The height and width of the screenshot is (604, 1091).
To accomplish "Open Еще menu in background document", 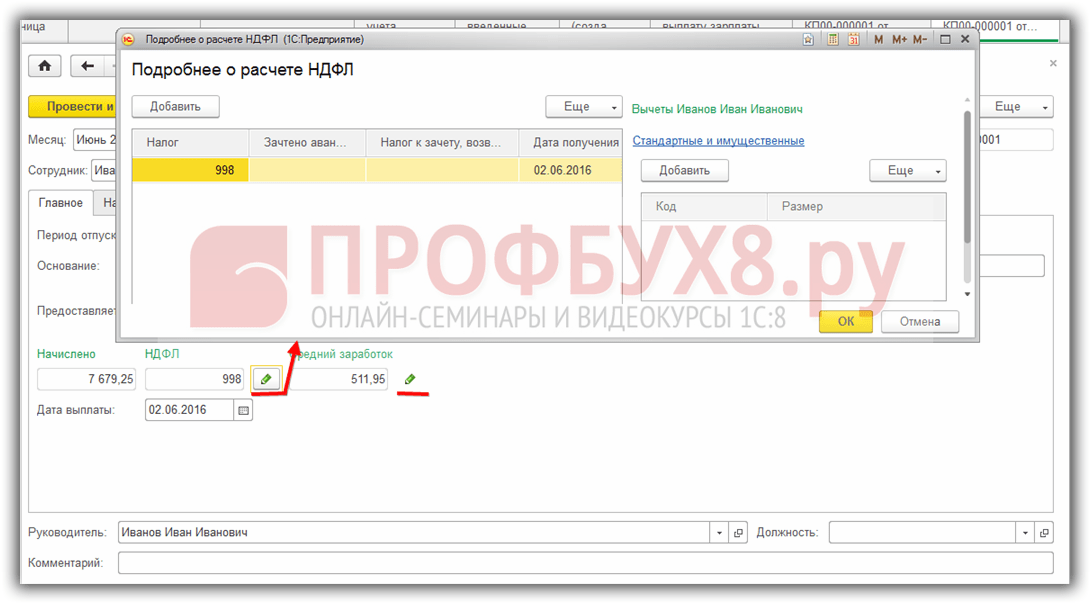I will 1016,106.
